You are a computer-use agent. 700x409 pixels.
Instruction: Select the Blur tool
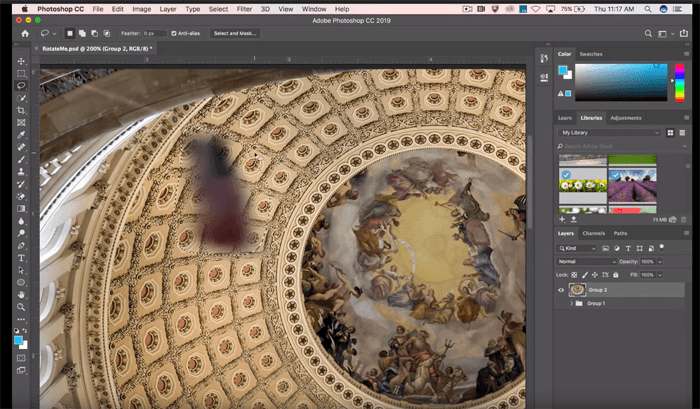pos(21,221)
